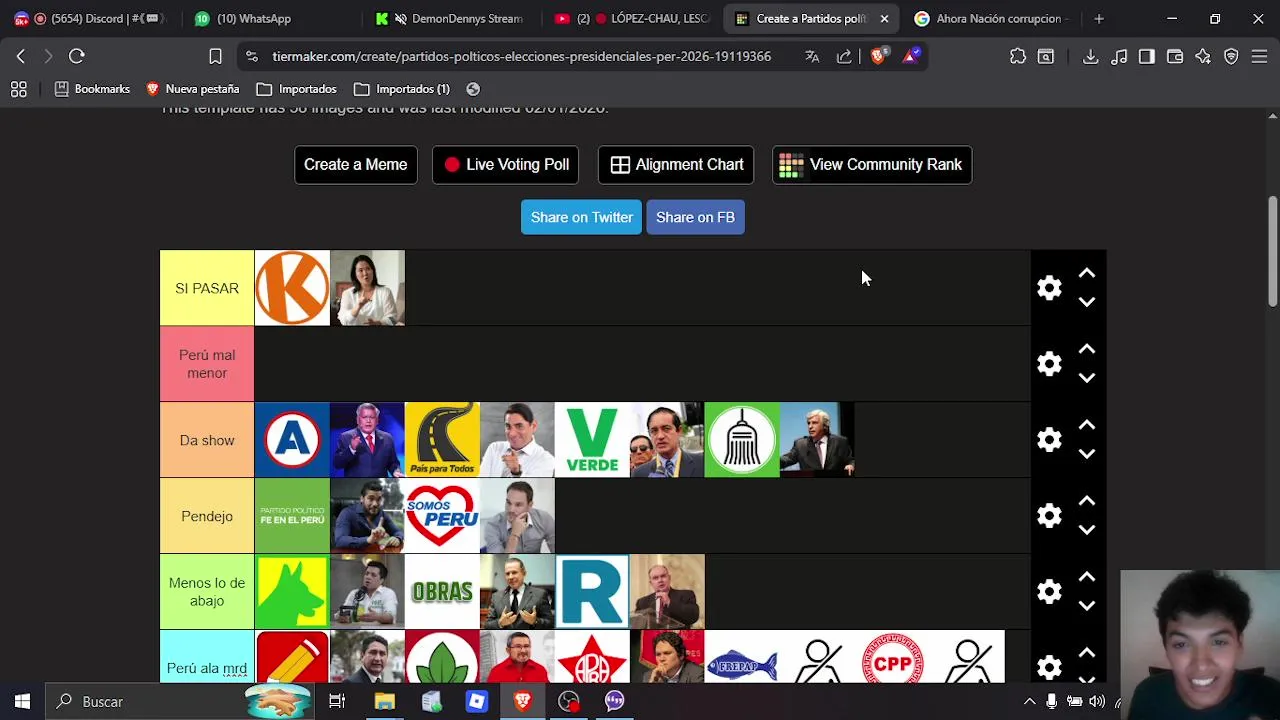This screenshot has height=720, width=1280.
Task: Open settings gear for Perú ala mrd row
Action: point(1049,668)
